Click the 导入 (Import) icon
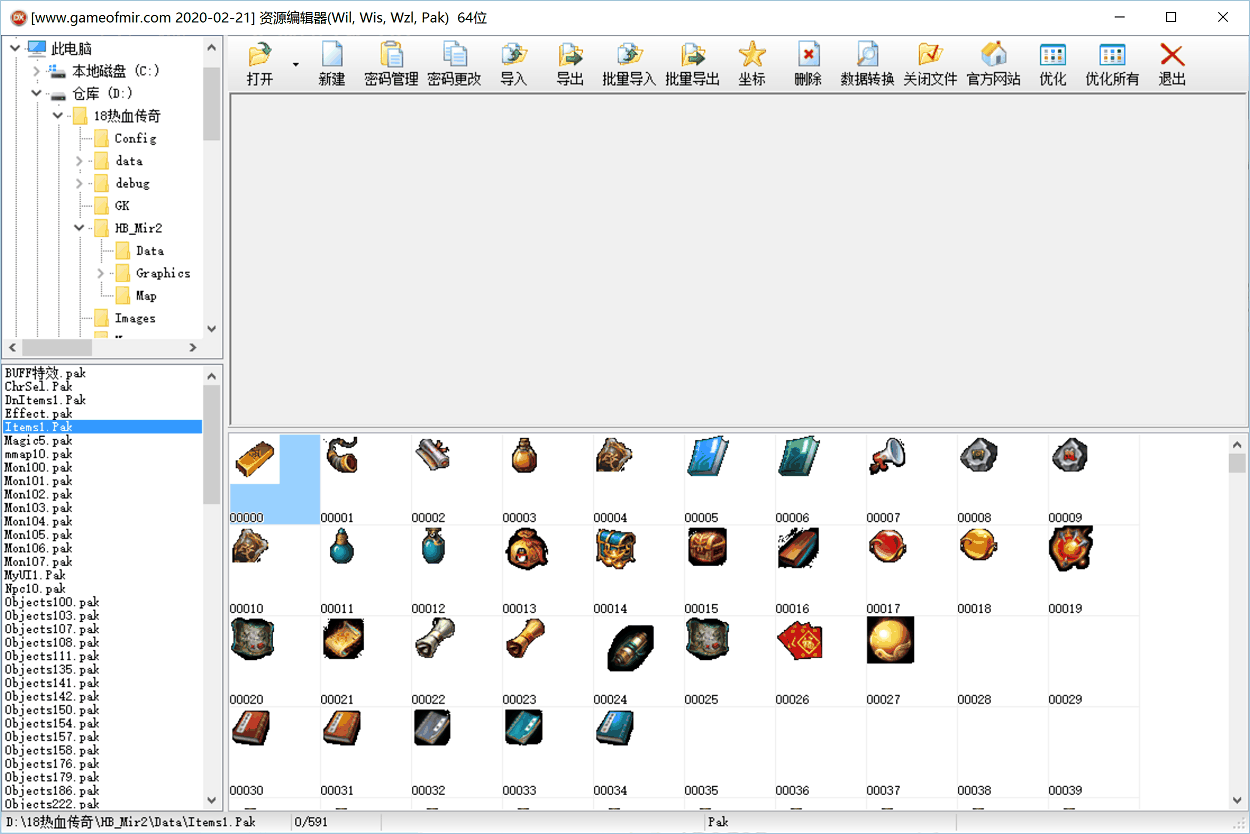The image size is (1250, 834). 514,64
